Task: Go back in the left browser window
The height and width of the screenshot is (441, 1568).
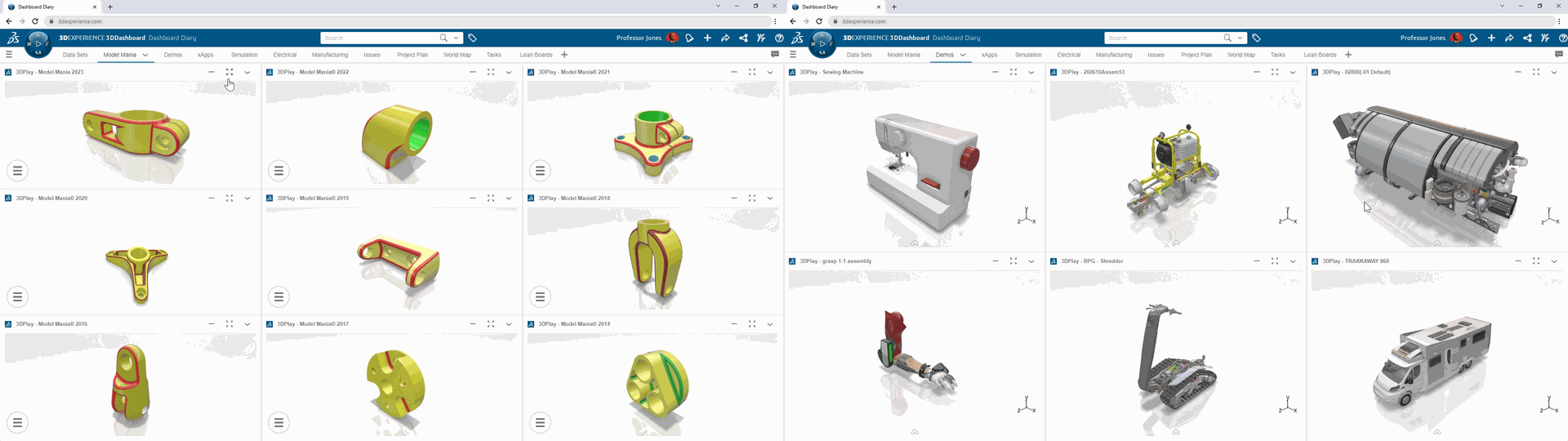Action: coord(9,21)
